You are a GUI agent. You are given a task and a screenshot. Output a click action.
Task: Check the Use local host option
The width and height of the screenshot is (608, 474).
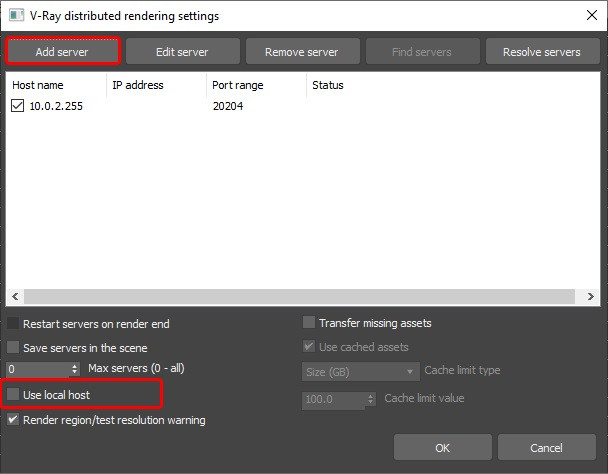[x=13, y=394]
